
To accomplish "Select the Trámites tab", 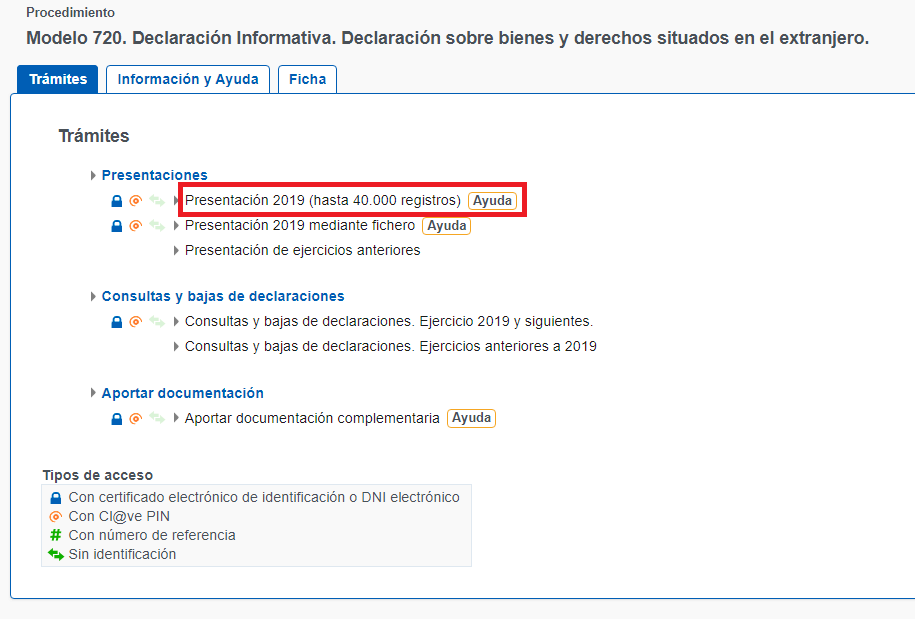I will click(57, 79).
